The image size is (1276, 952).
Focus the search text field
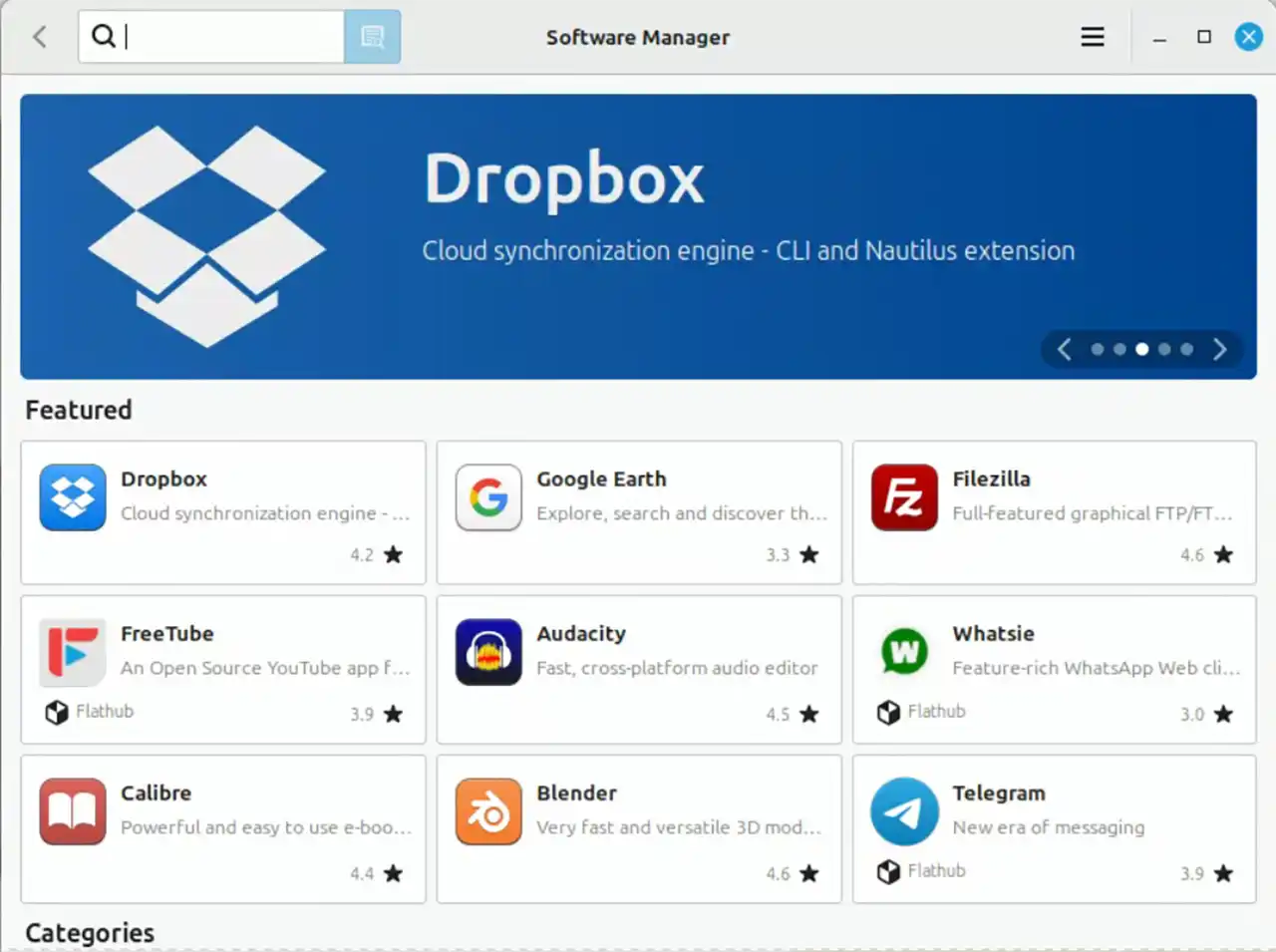click(211, 37)
